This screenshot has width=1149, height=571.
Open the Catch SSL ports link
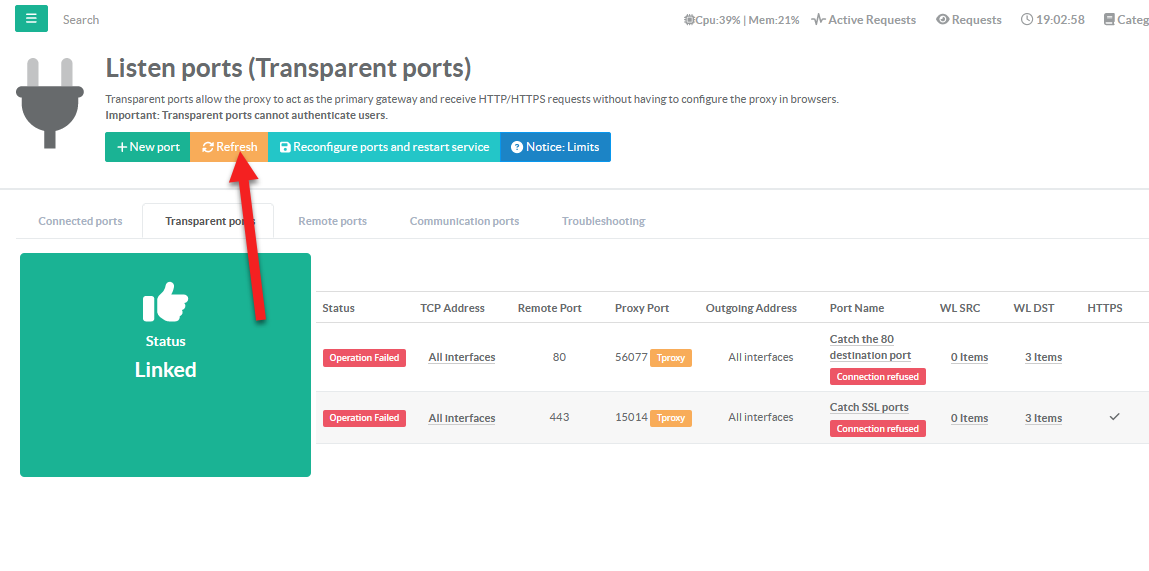868,408
